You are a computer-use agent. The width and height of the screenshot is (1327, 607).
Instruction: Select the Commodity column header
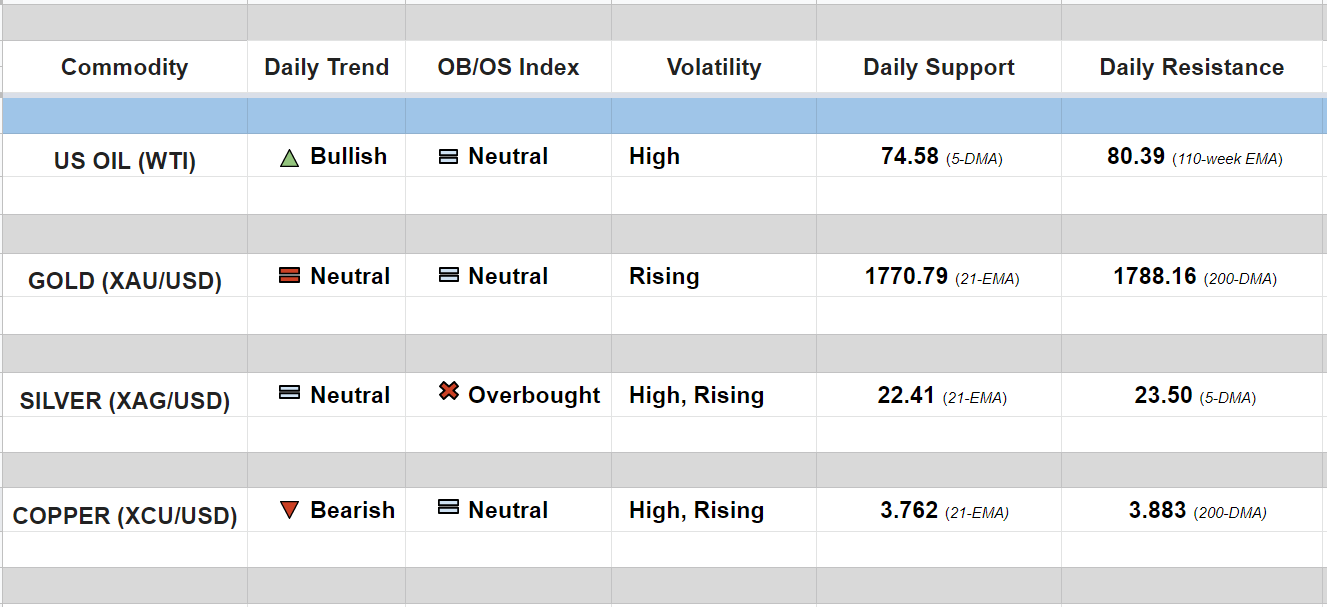pos(124,67)
